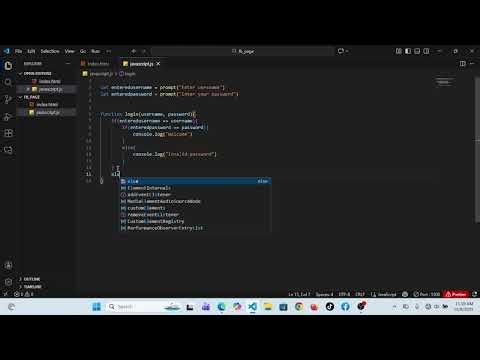Click the Ln 15 cursor position status
The image size is (480, 360).
[299, 294]
